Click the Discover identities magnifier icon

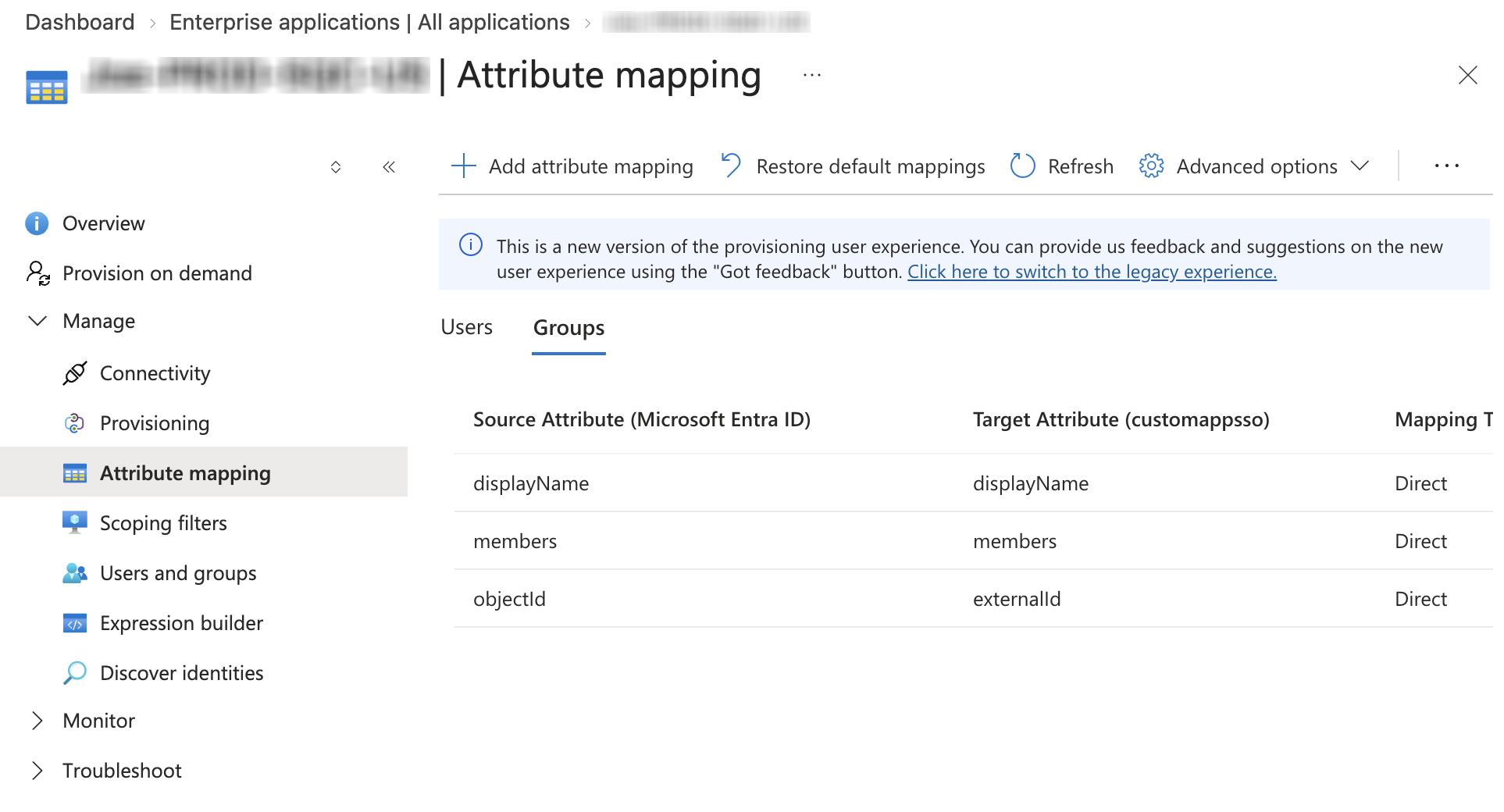click(x=74, y=673)
